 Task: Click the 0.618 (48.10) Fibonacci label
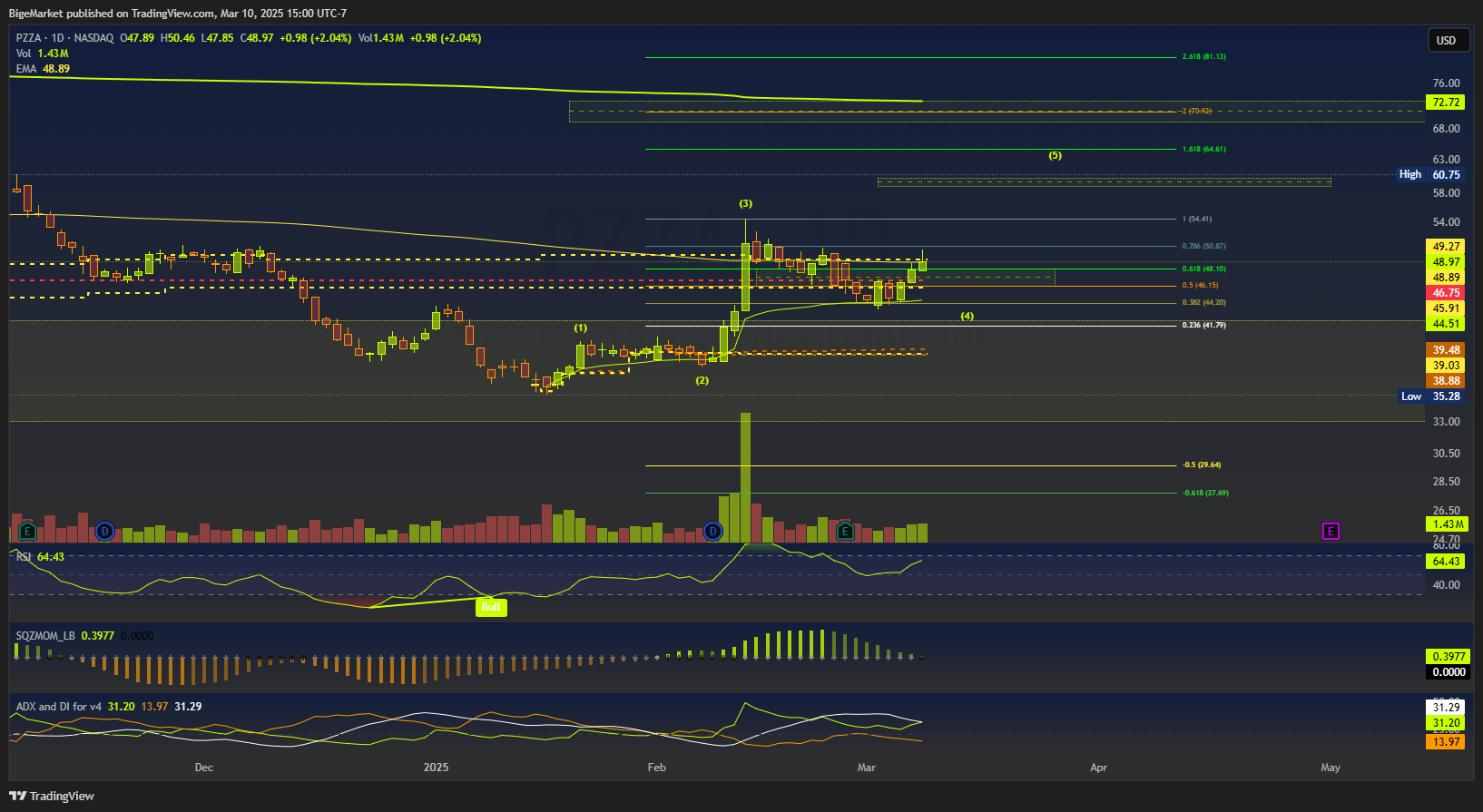click(1203, 269)
